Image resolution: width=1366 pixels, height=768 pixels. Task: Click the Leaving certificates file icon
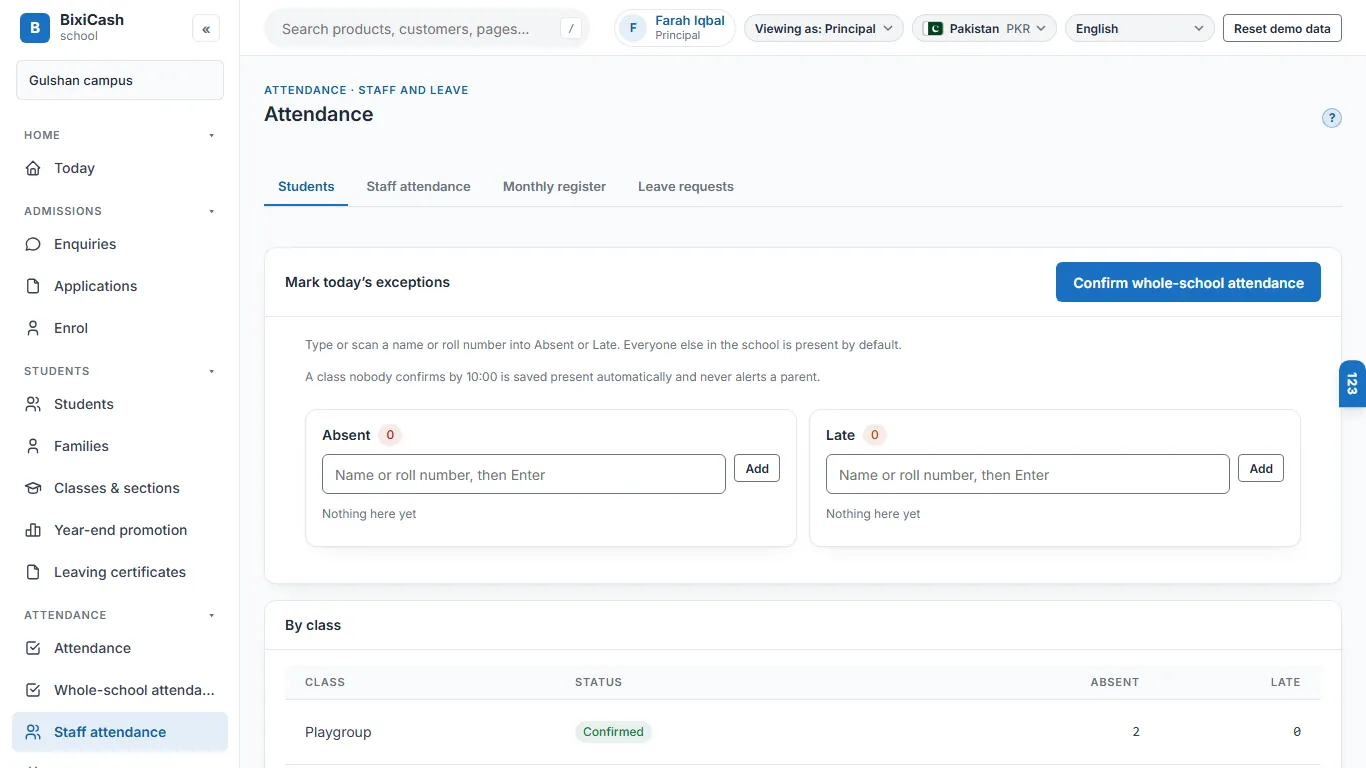point(33,572)
